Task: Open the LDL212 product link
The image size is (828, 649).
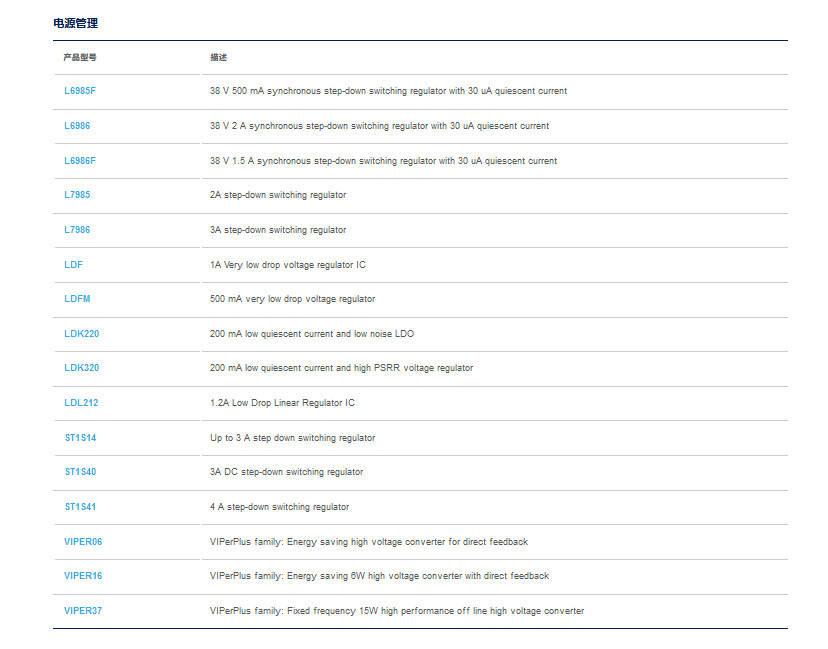Action: (x=81, y=403)
